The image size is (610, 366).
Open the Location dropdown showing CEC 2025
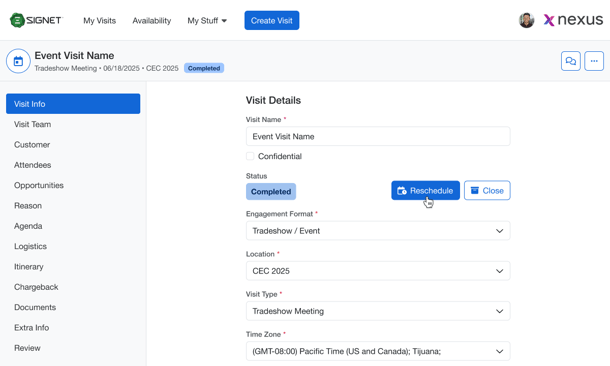[378, 271]
